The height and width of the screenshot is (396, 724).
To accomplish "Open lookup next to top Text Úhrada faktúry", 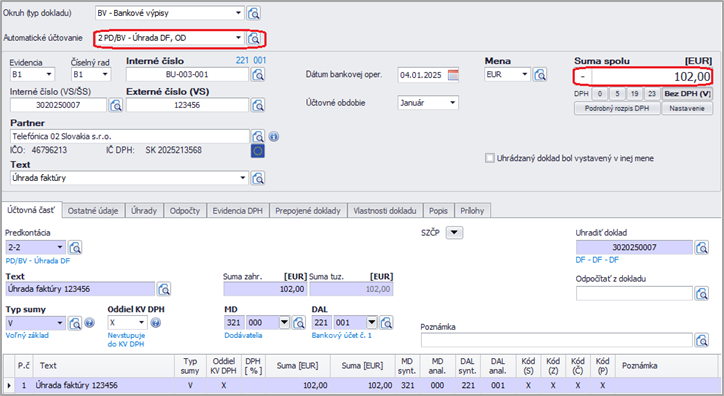I will click(258, 178).
